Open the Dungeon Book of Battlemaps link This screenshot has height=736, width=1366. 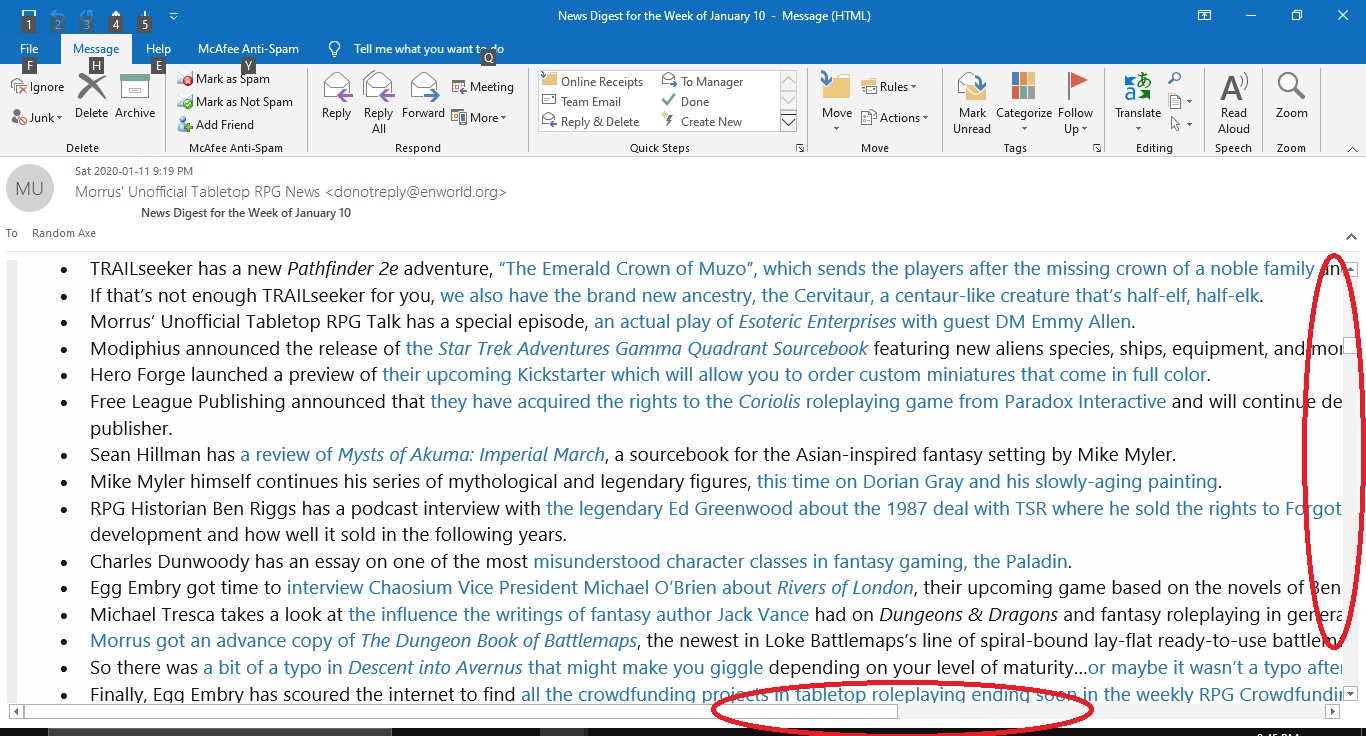tap(365, 641)
